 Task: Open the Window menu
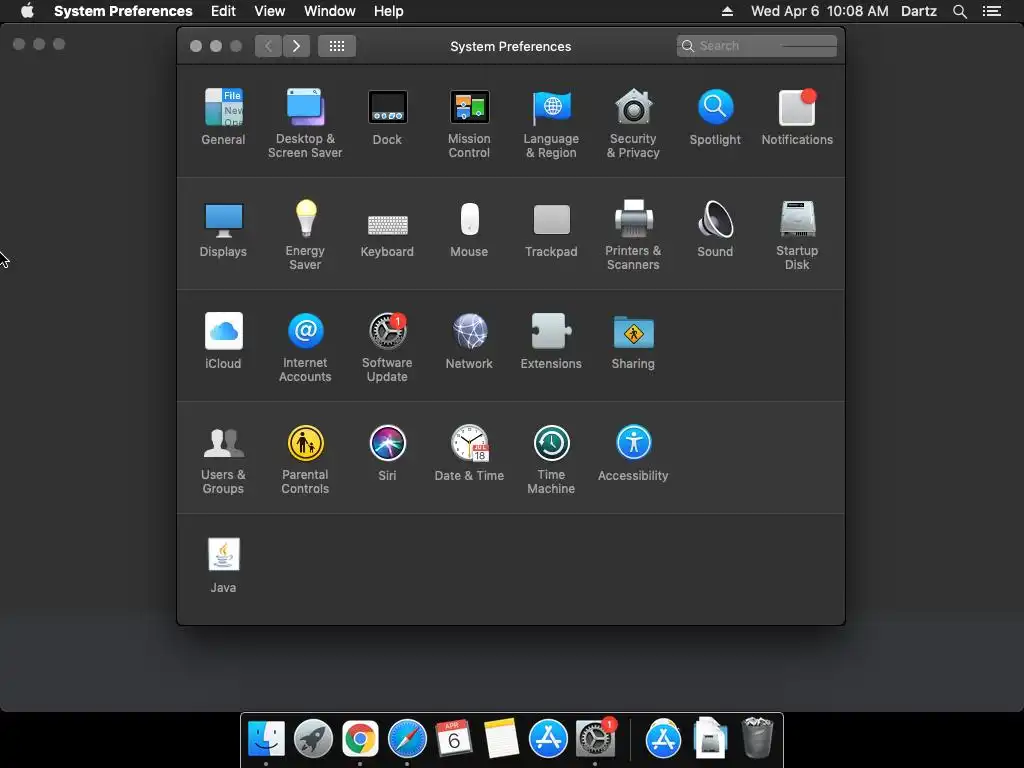[x=330, y=11]
